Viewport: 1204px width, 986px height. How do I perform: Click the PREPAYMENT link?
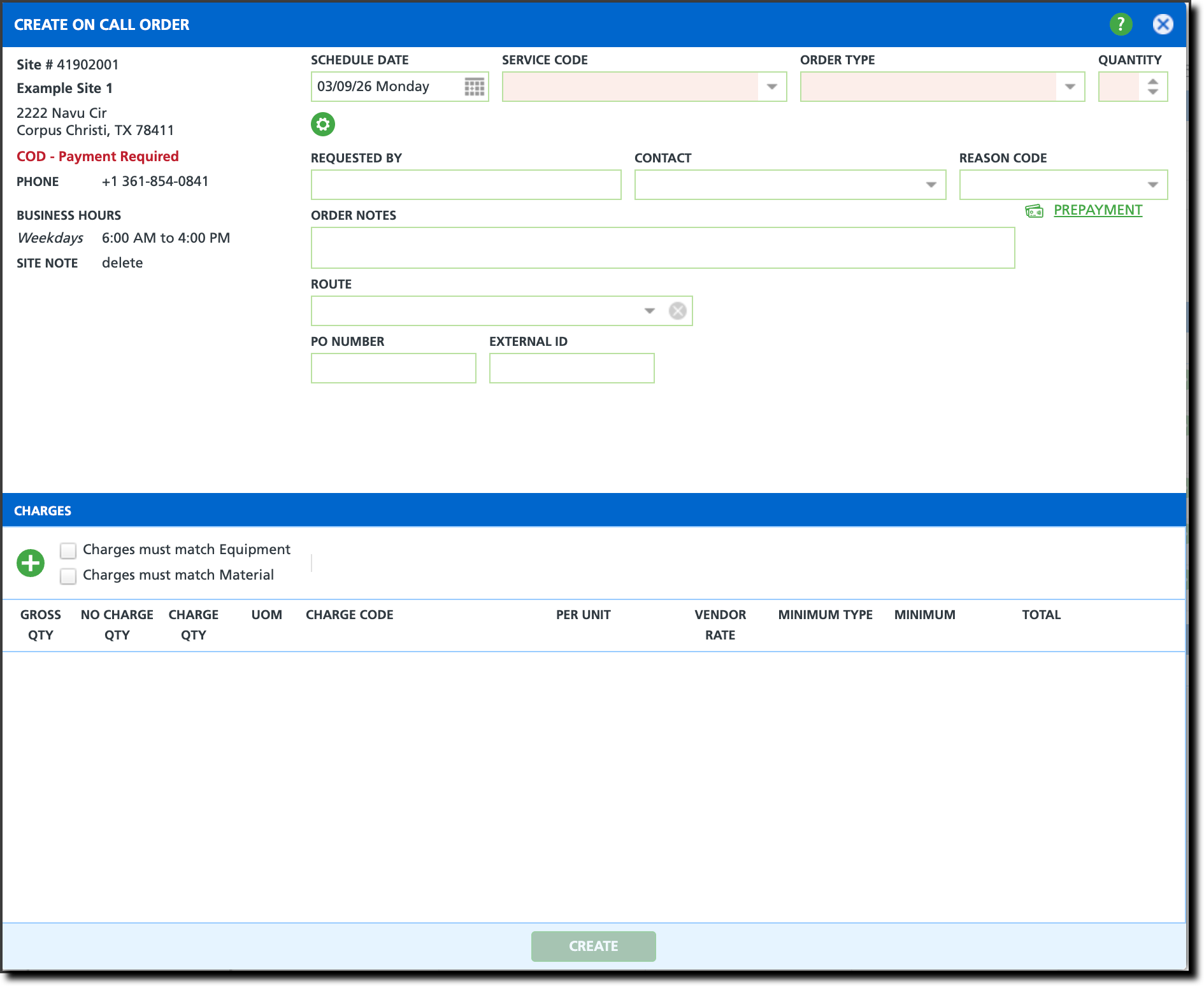pyautogui.click(x=1098, y=210)
